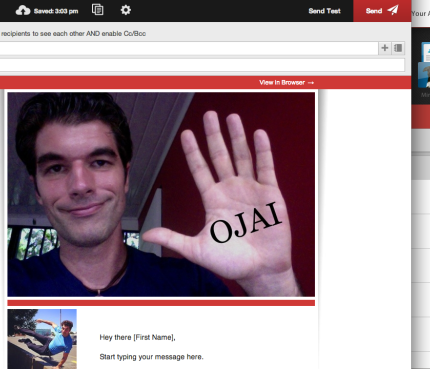Open the address book notebook icon

coord(398,48)
